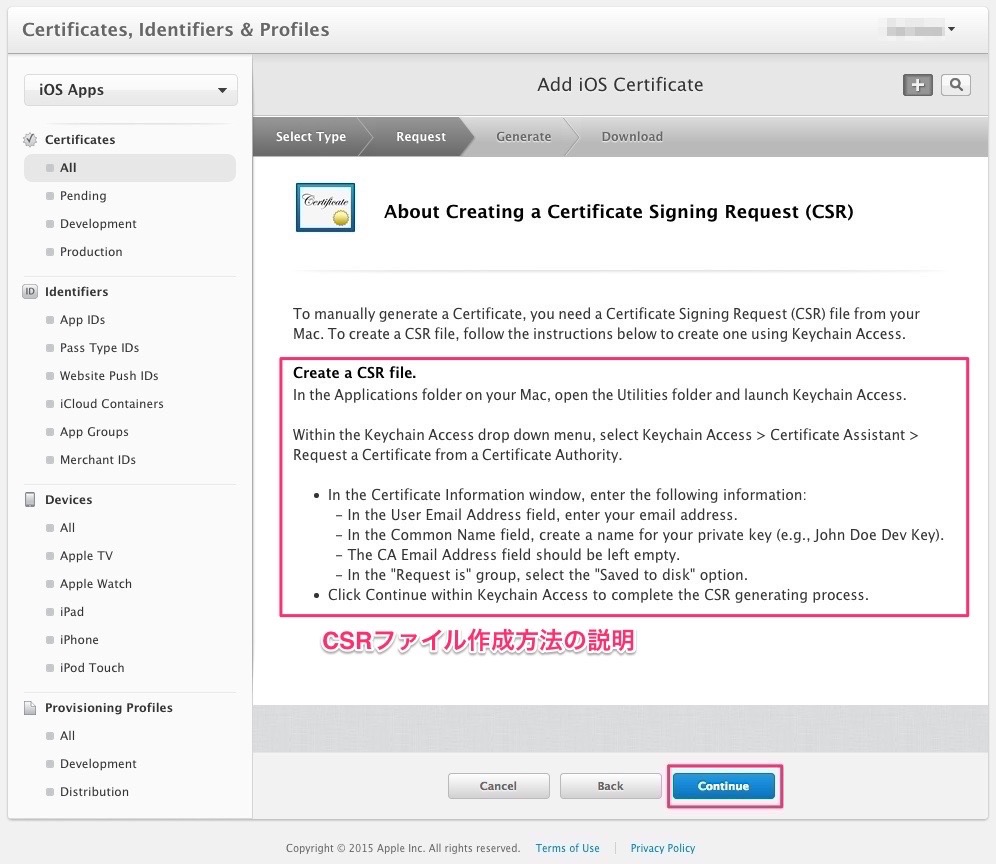Click the blue Continue button

[x=723, y=786]
